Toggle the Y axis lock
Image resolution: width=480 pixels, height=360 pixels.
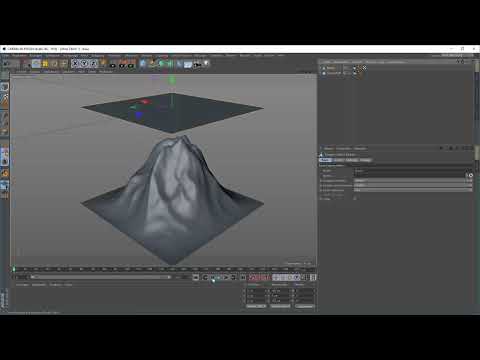coord(85,64)
